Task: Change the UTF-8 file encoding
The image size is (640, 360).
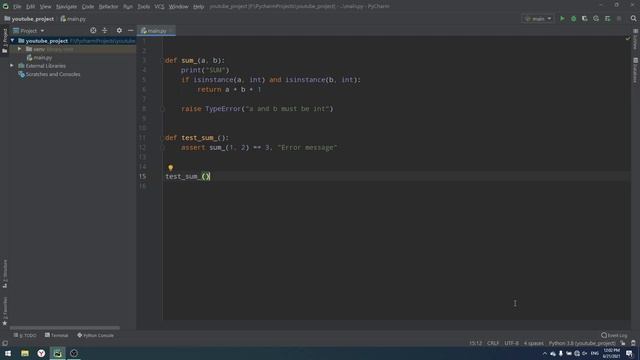Action: point(511,343)
